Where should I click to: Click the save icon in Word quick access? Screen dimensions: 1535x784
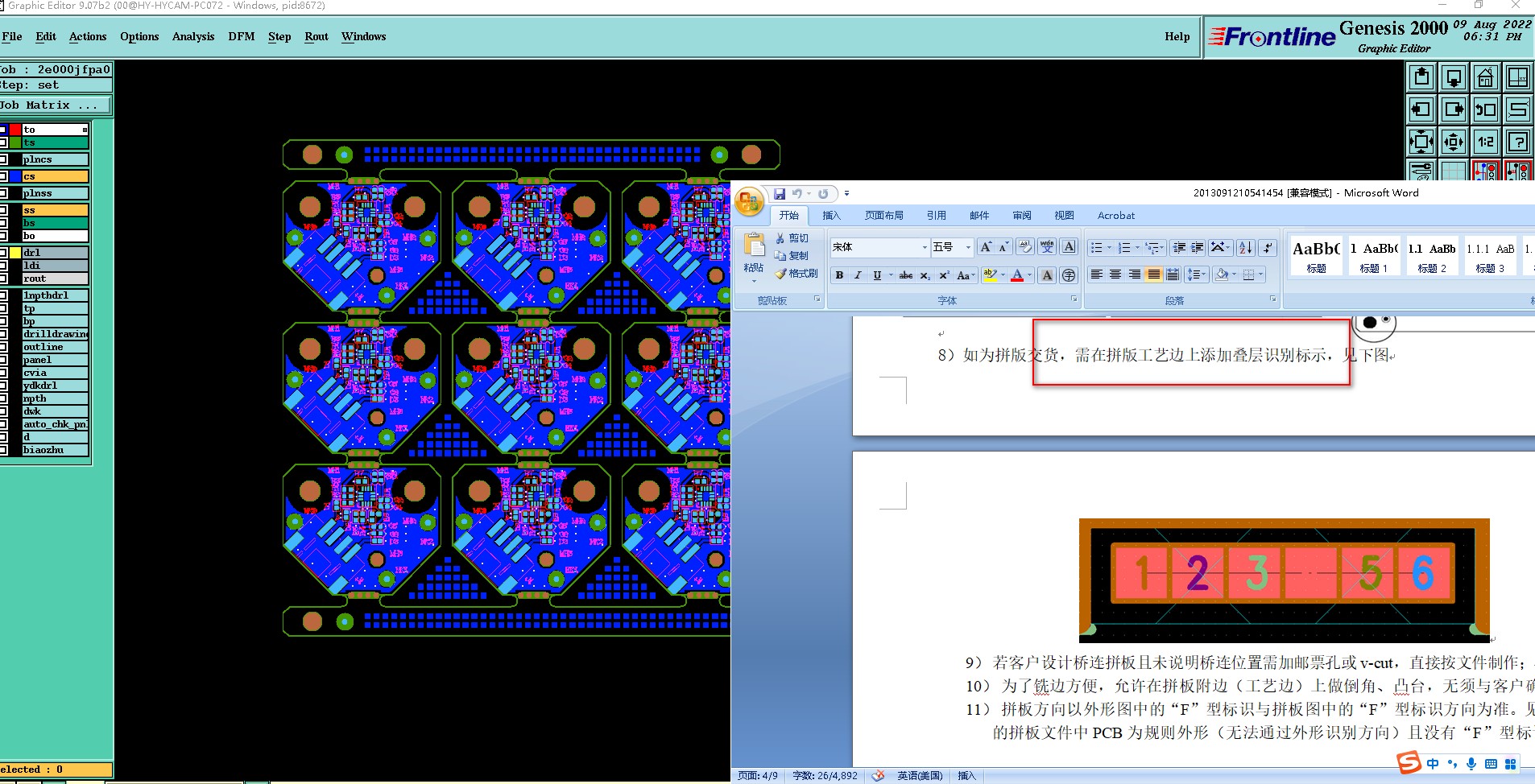coord(779,194)
